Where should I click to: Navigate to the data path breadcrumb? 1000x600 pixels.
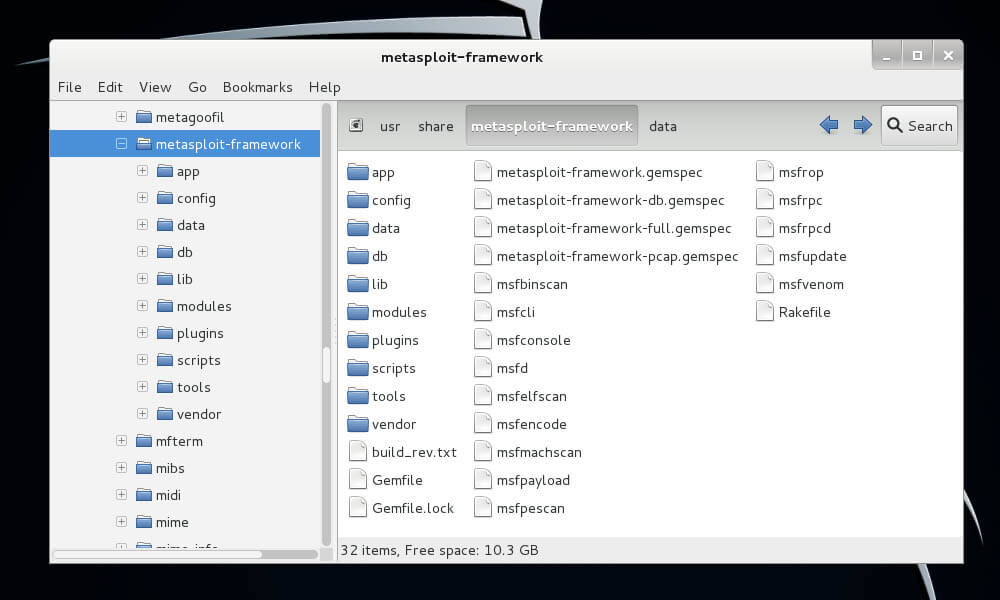[x=662, y=126]
